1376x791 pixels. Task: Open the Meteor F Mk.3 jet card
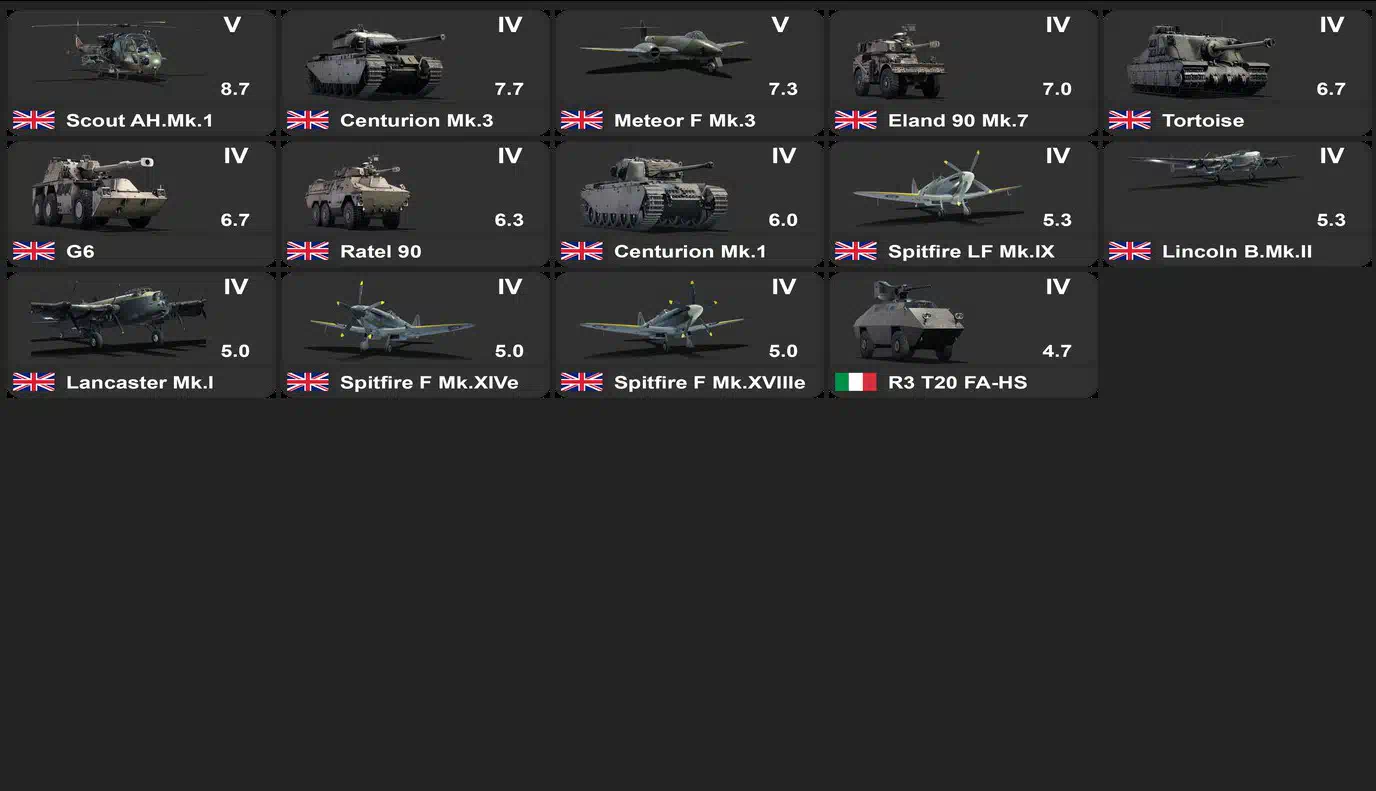click(689, 73)
